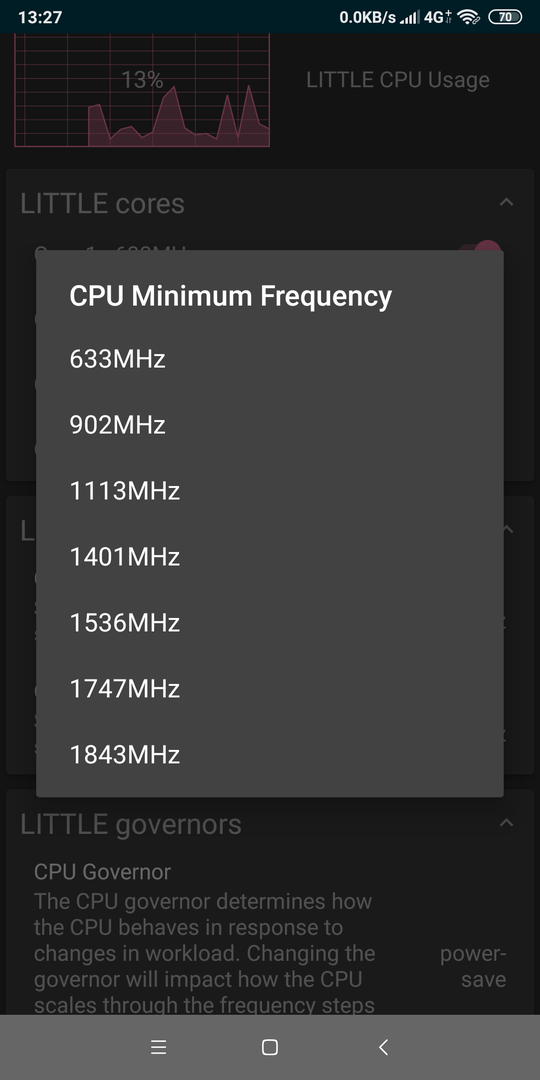Pick 1843MHz frequency option

pyautogui.click(x=269, y=755)
